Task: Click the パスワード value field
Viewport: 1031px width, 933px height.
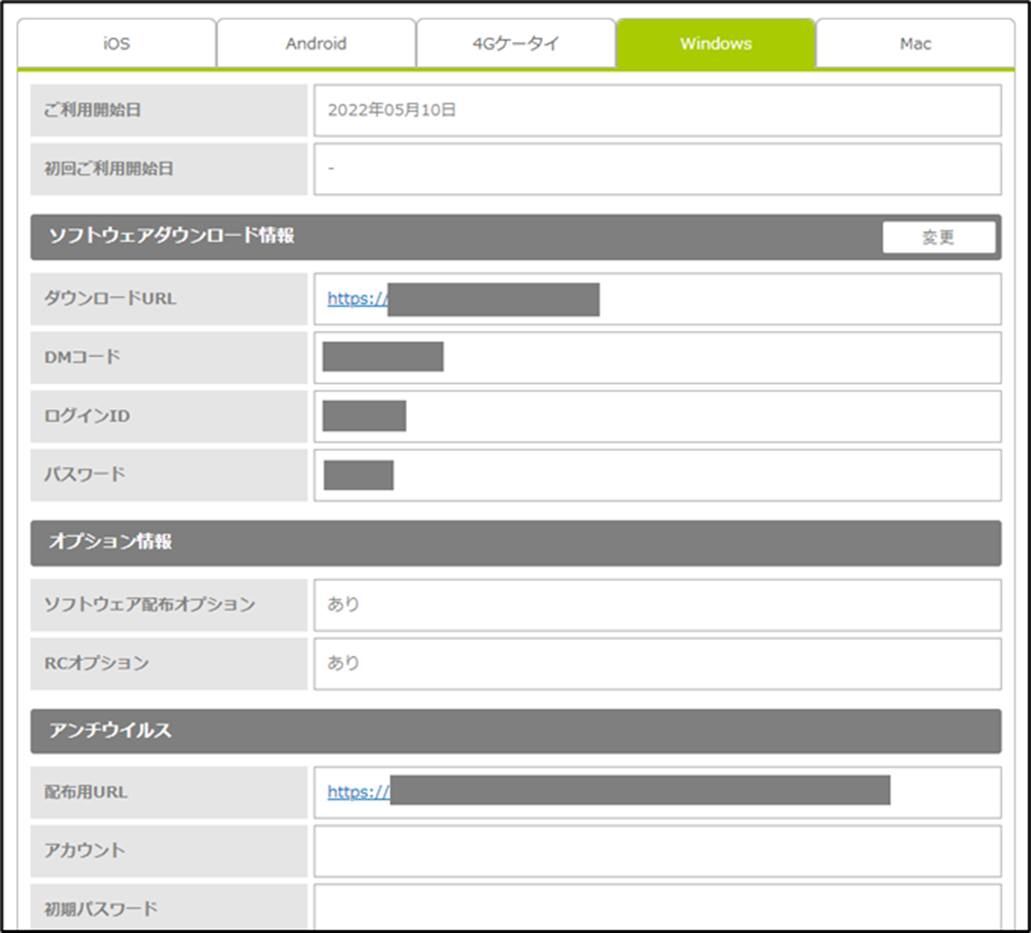Action: pyautogui.click(x=657, y=475)
